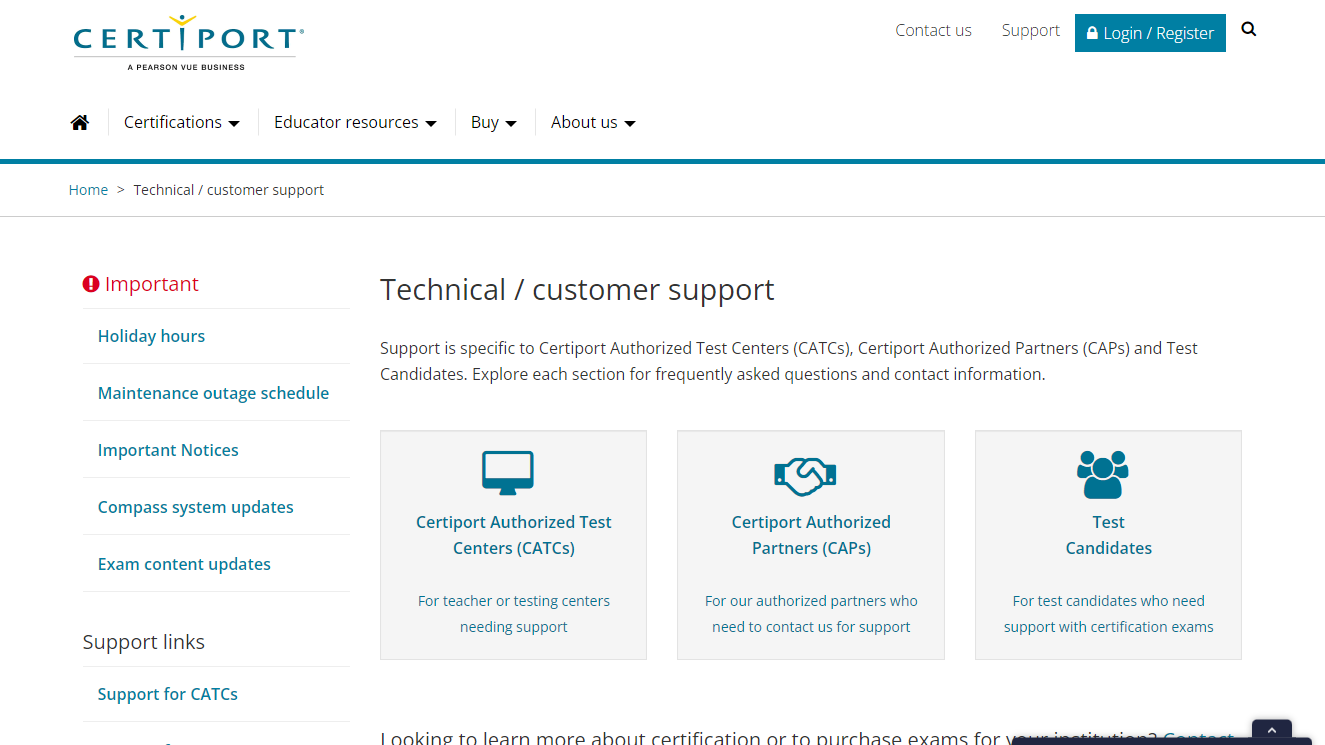Click 'For test candidates who need support' description
This screenshot has width=1325, height=745.
coord(1109,614)
